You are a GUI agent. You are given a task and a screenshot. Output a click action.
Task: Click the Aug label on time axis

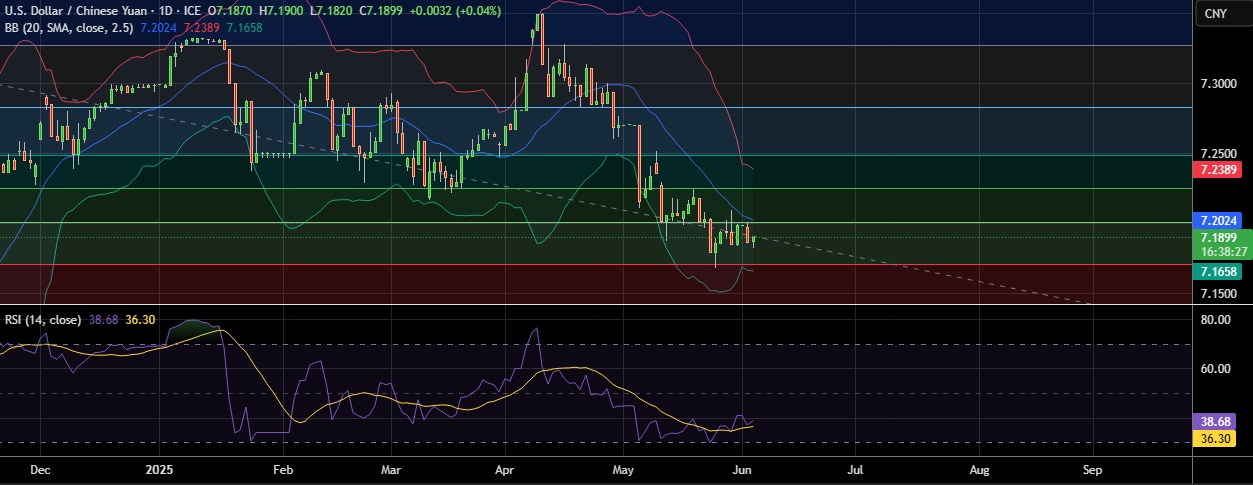980,468
